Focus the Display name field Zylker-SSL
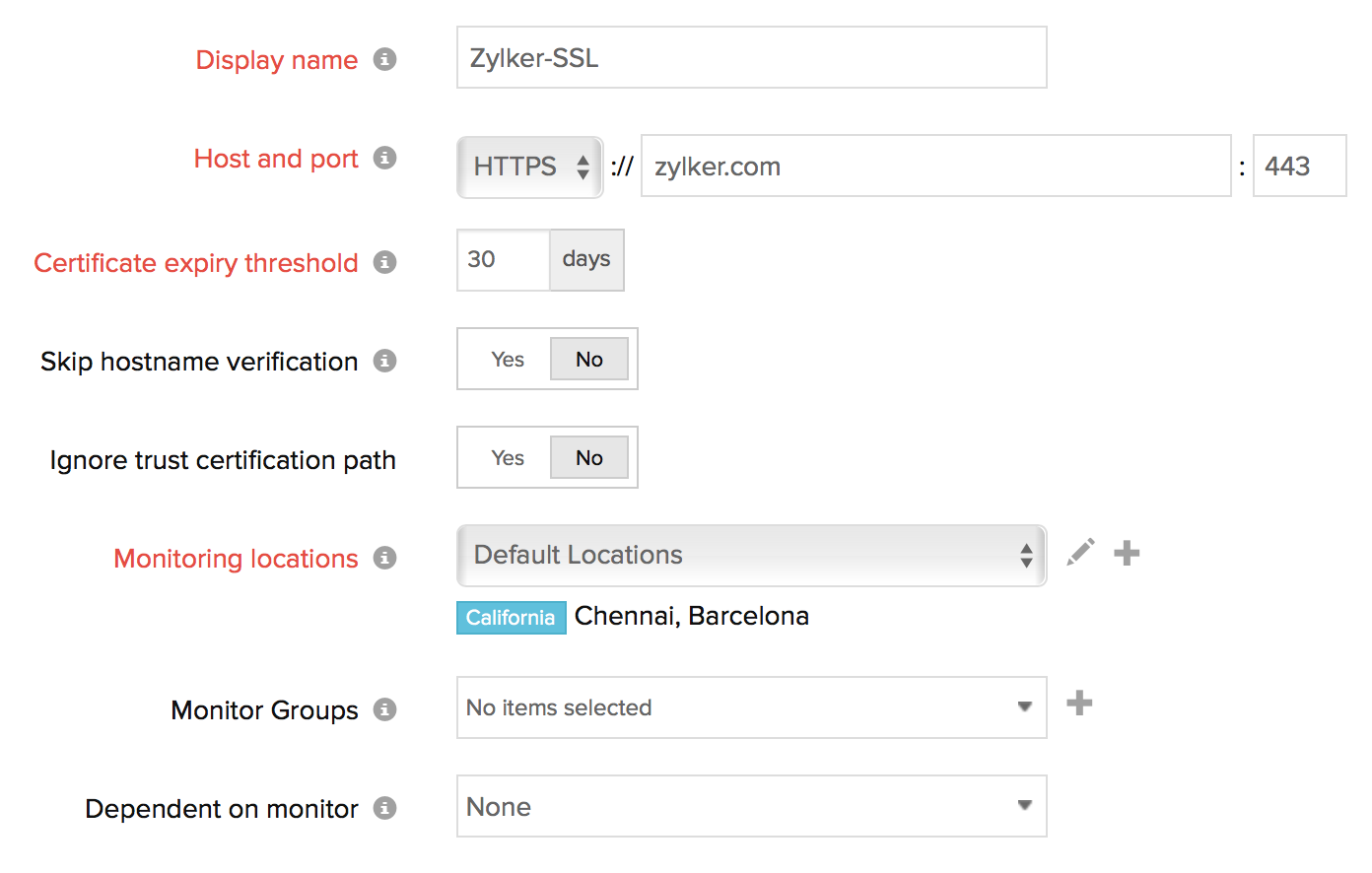This screenshot has width=1372, height=873. [x=750, y=58]
